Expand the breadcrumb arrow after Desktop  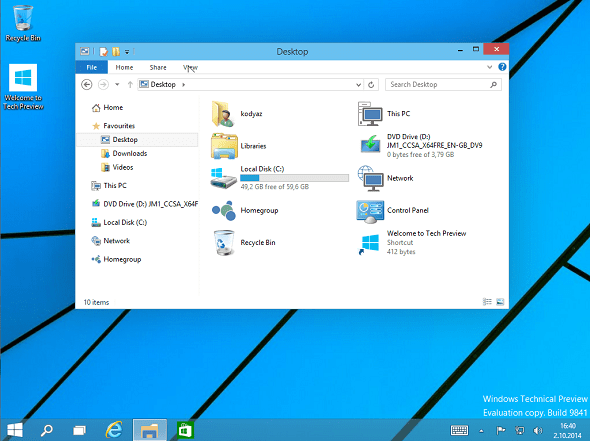(184, 85)
